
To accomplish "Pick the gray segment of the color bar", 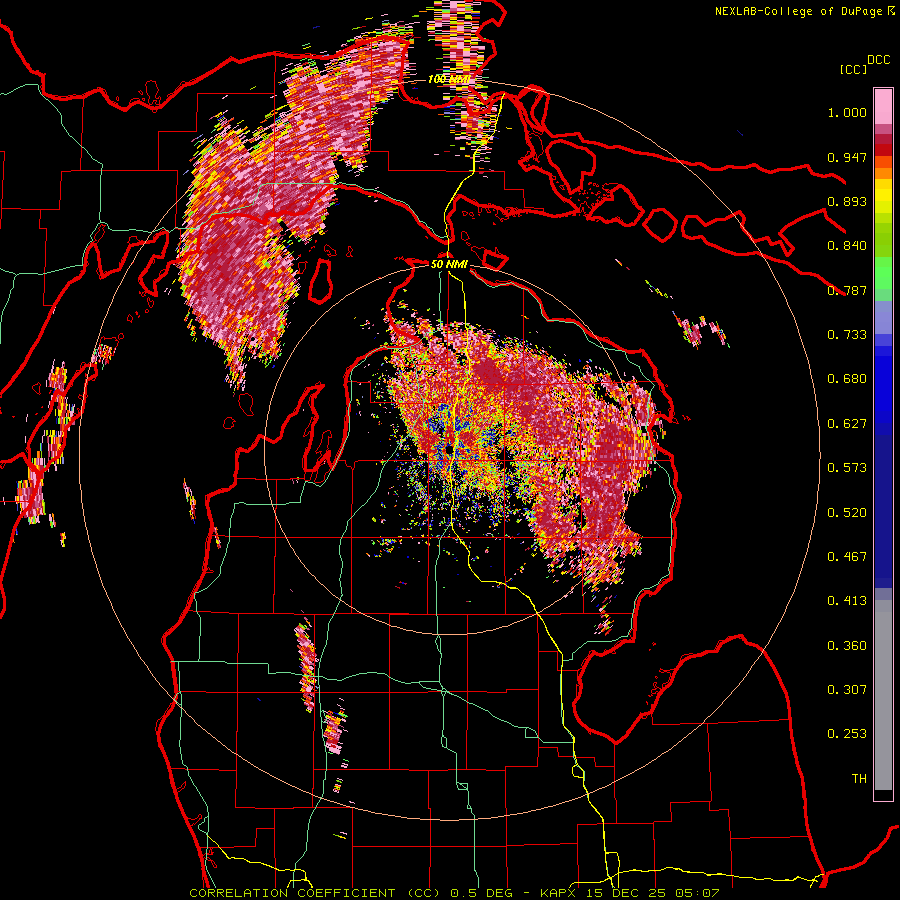I will click(883, 695).
